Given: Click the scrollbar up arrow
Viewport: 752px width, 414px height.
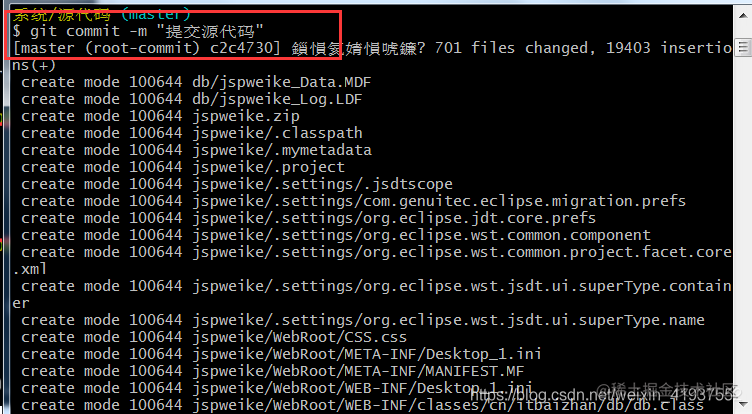Looking at the screenshot, I should coord(743,16).
